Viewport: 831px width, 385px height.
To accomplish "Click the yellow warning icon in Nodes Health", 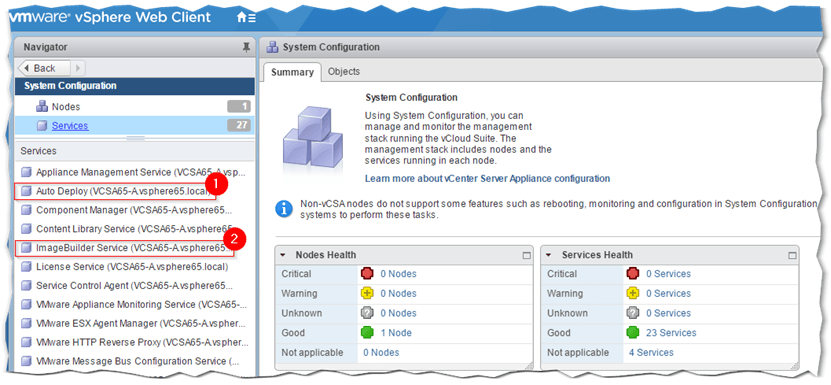I will [x=367, y=293].
